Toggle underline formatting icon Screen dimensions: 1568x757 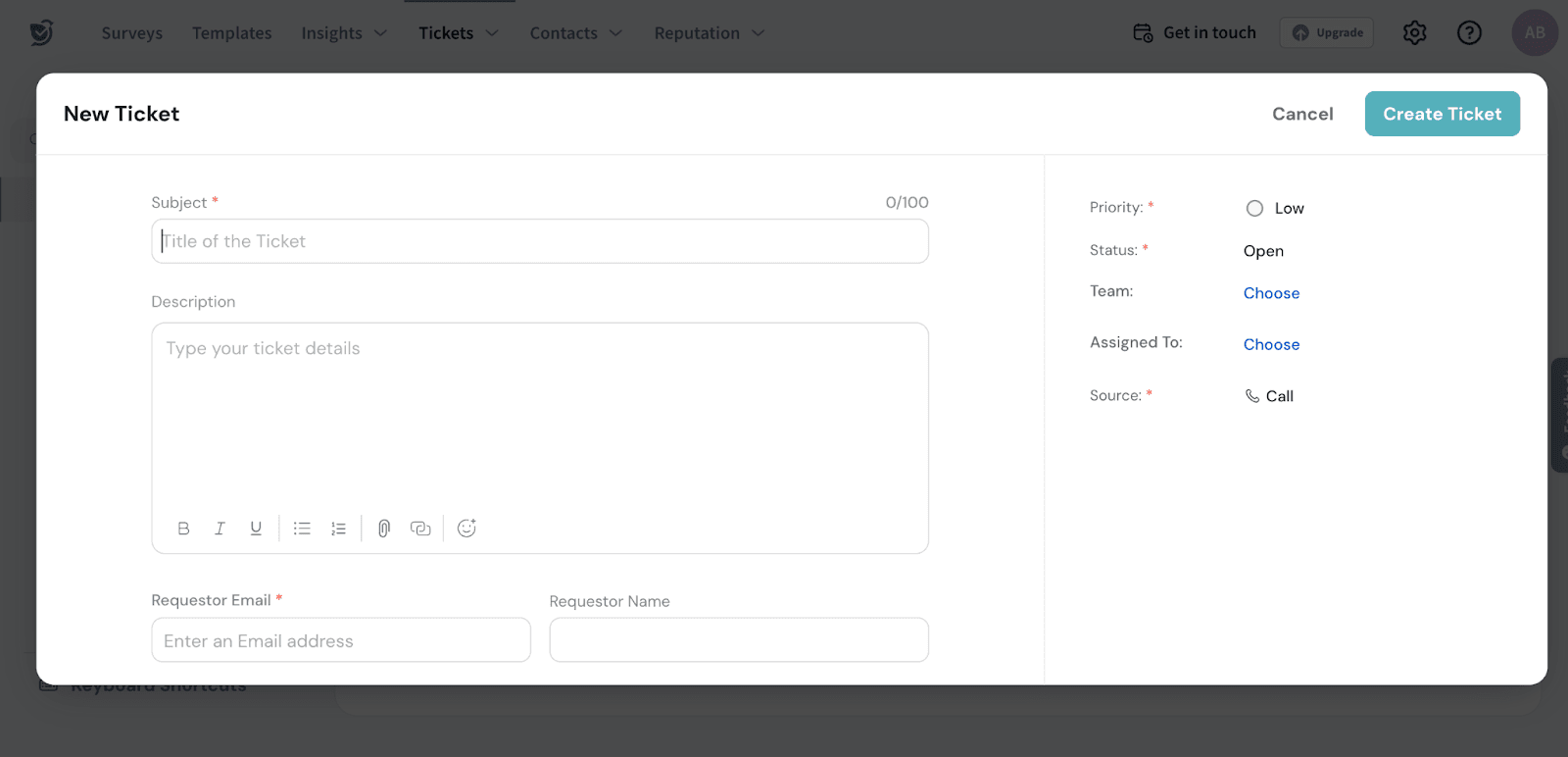(x=256, y=529)
